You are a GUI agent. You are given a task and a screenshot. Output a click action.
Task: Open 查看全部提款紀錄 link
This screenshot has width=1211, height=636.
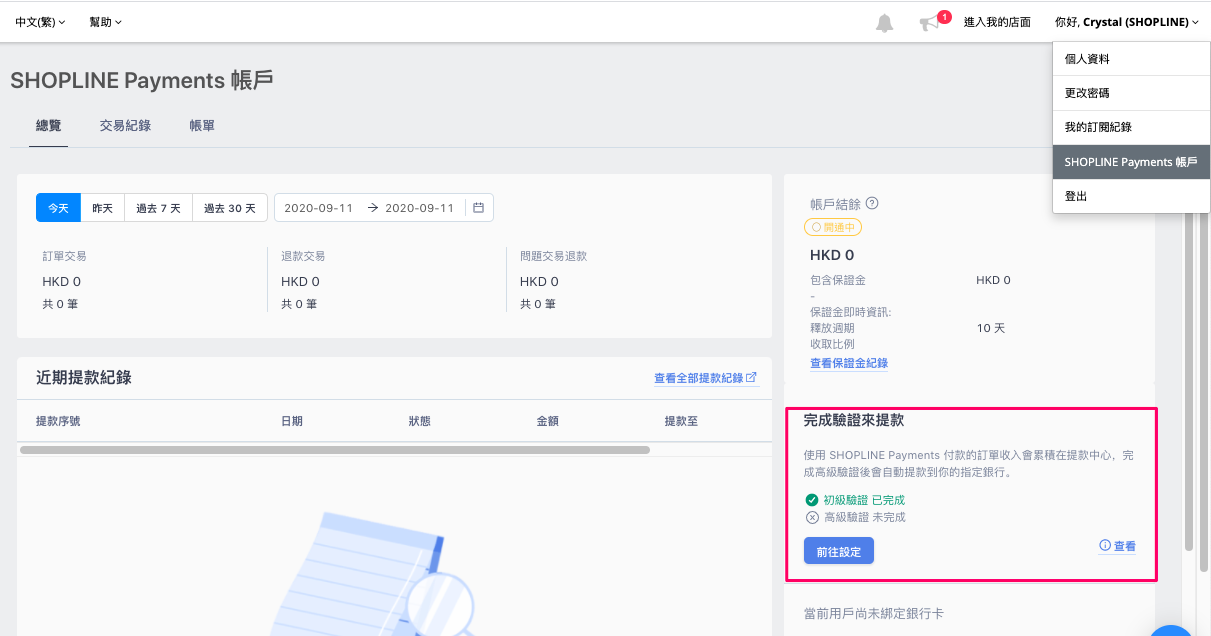tap(706, 378)
